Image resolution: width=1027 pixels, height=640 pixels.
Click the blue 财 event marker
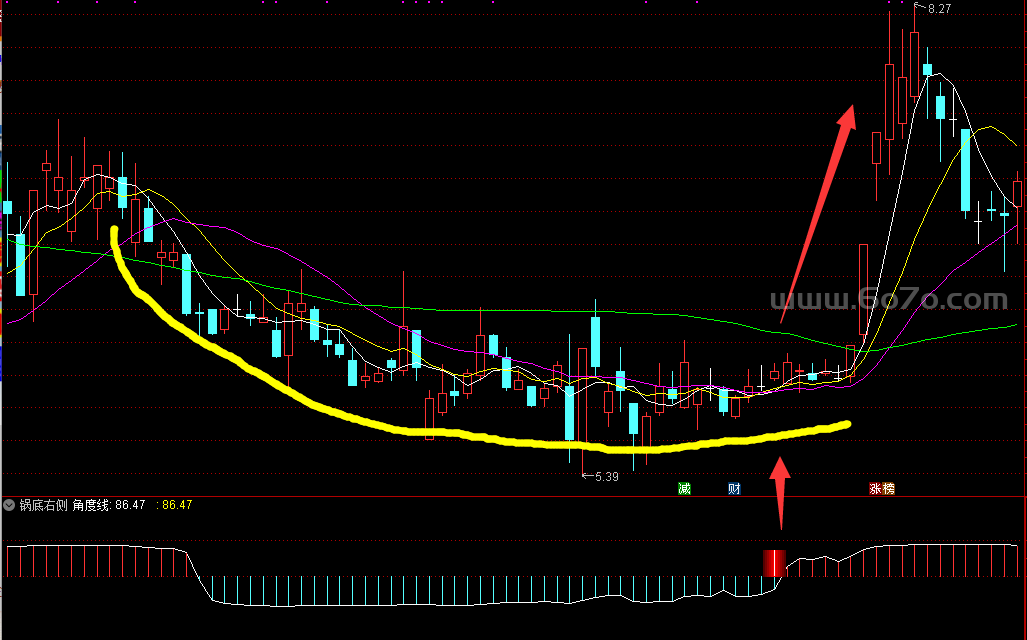[734, 489]
